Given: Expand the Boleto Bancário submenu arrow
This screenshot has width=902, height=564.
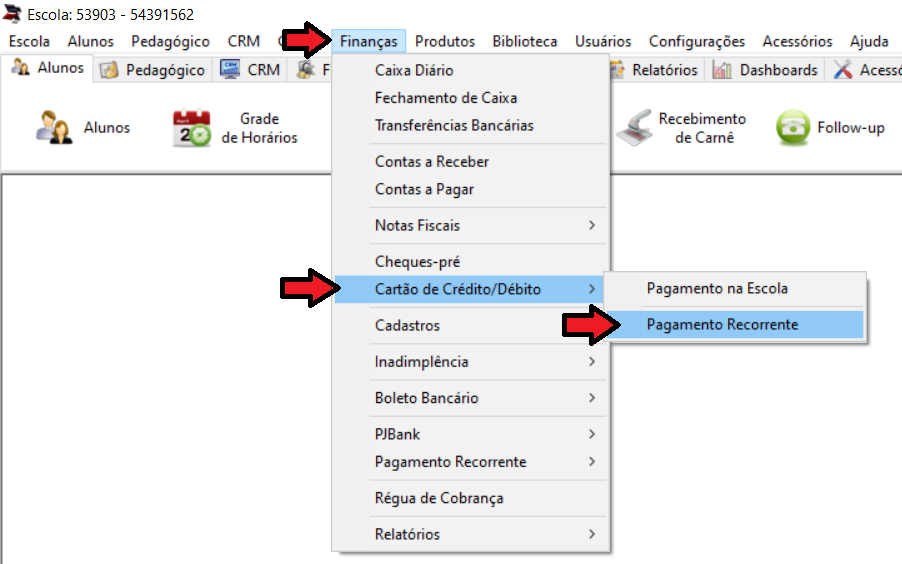Looking at the screenshot, I should pyautogui.click(x=592, y=398).
